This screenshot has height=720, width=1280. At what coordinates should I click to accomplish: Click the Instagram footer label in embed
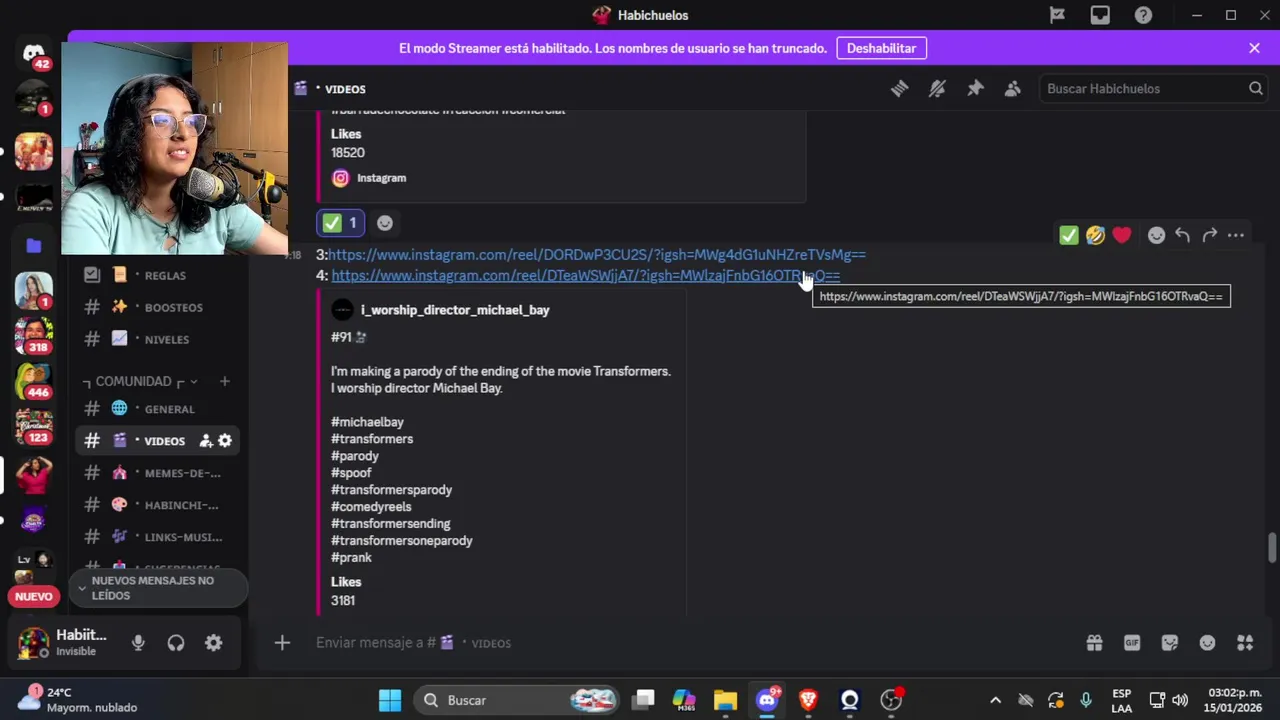point(381,178)
